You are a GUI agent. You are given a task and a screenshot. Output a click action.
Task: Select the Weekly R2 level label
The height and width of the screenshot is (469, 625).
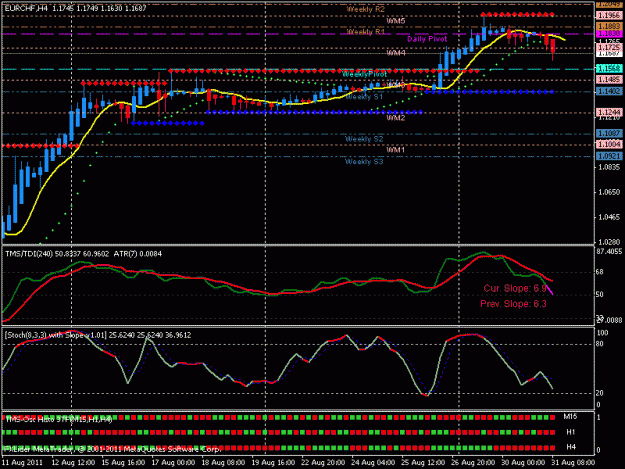coord(366,9)
